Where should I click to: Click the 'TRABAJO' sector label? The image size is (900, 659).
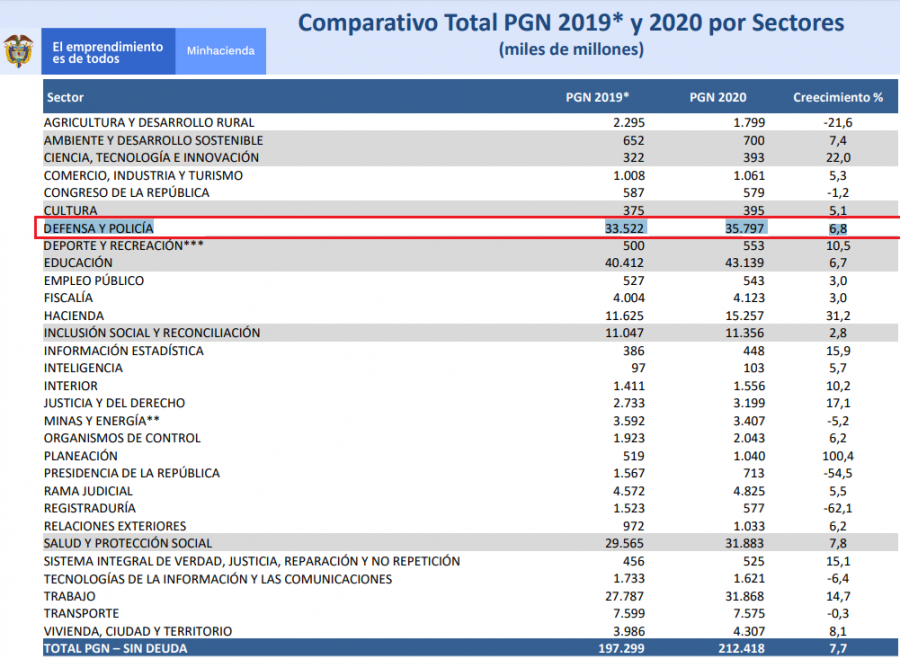pos(69,596)
